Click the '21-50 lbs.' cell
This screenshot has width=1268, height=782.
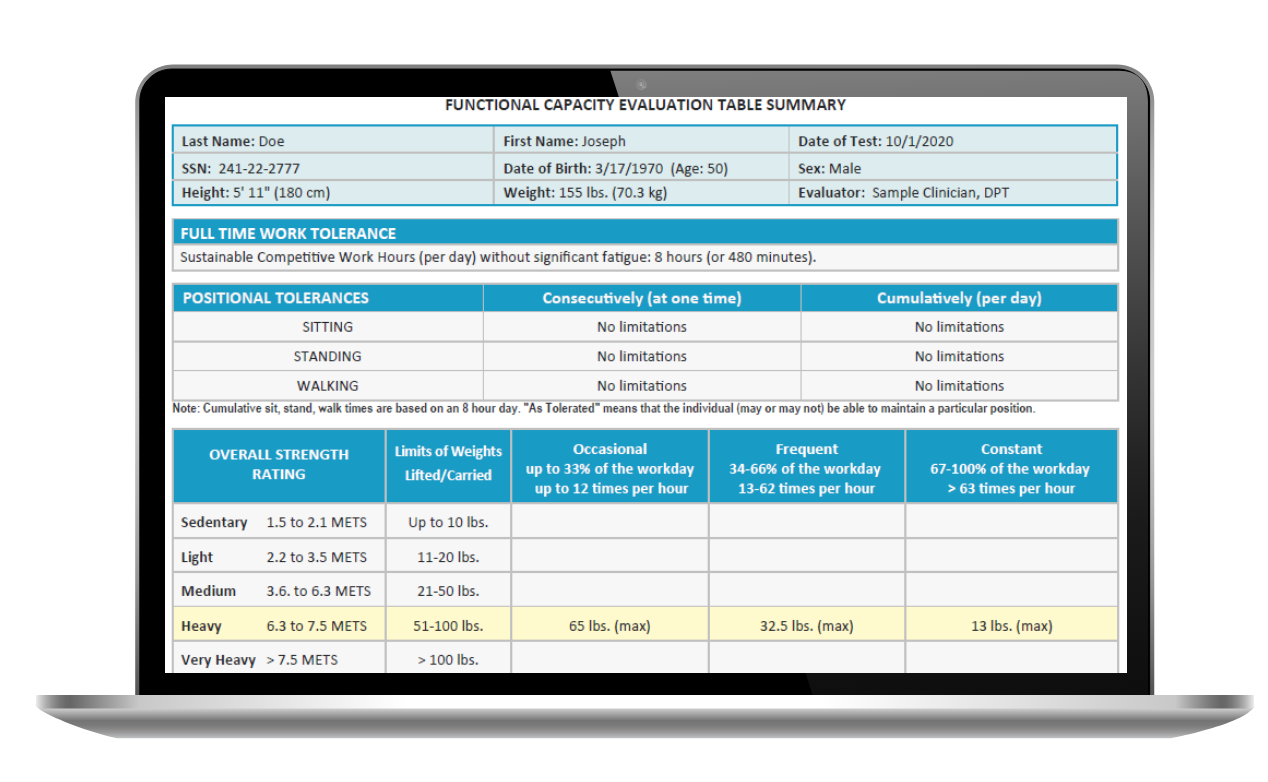coord(448,591)
